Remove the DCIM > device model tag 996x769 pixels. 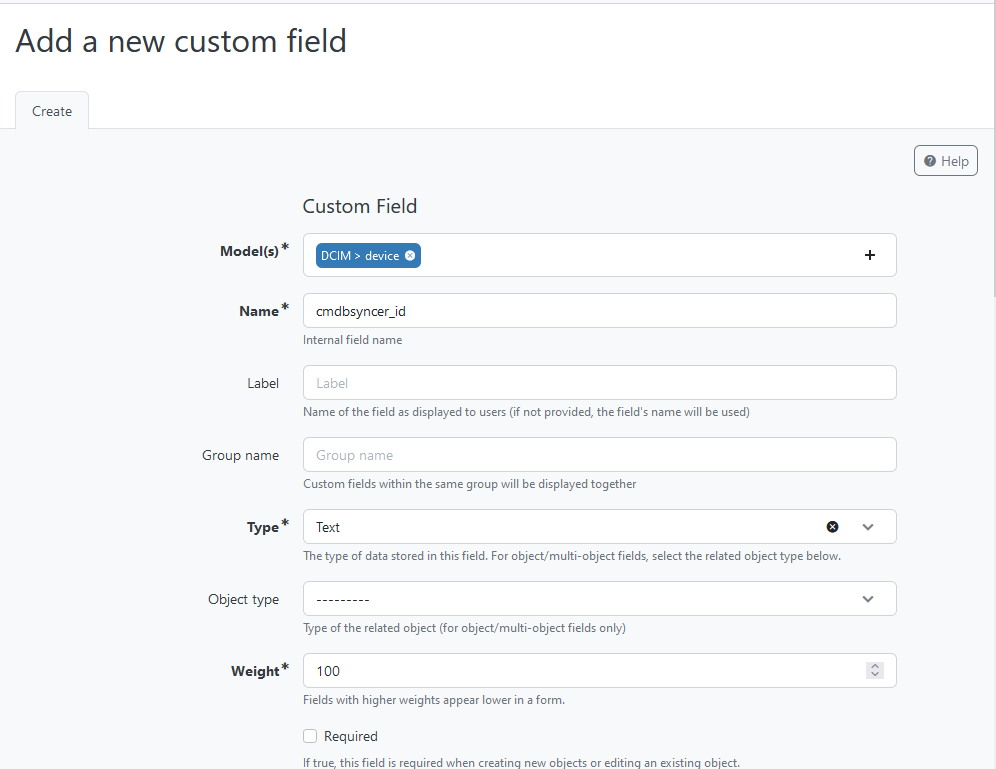(x=410, y=256)
